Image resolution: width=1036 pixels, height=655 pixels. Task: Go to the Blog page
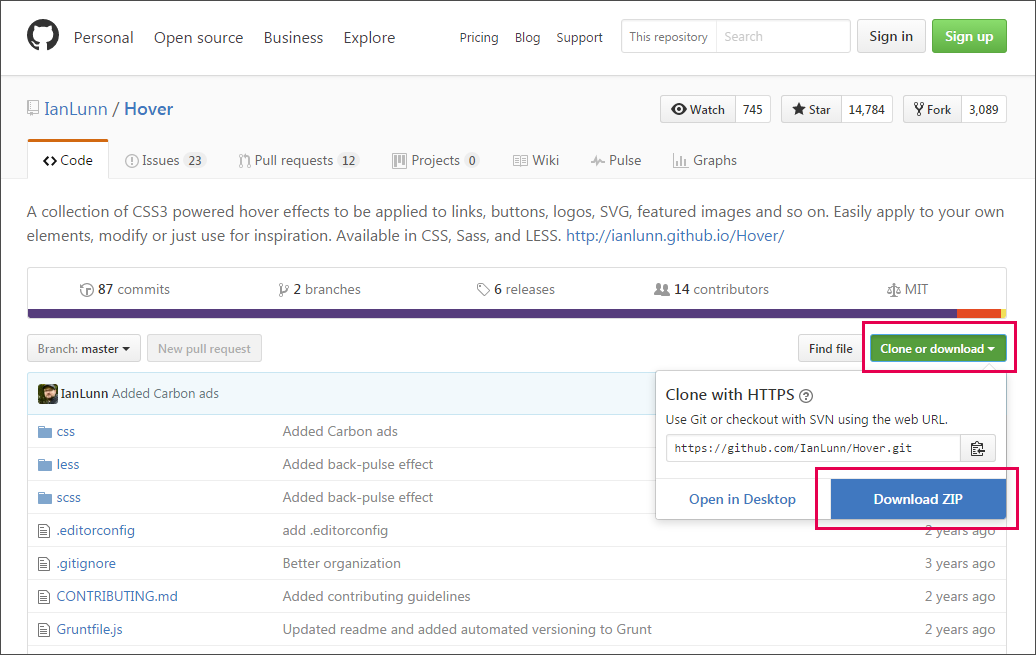pyautogui.click(x=527, y=38)
